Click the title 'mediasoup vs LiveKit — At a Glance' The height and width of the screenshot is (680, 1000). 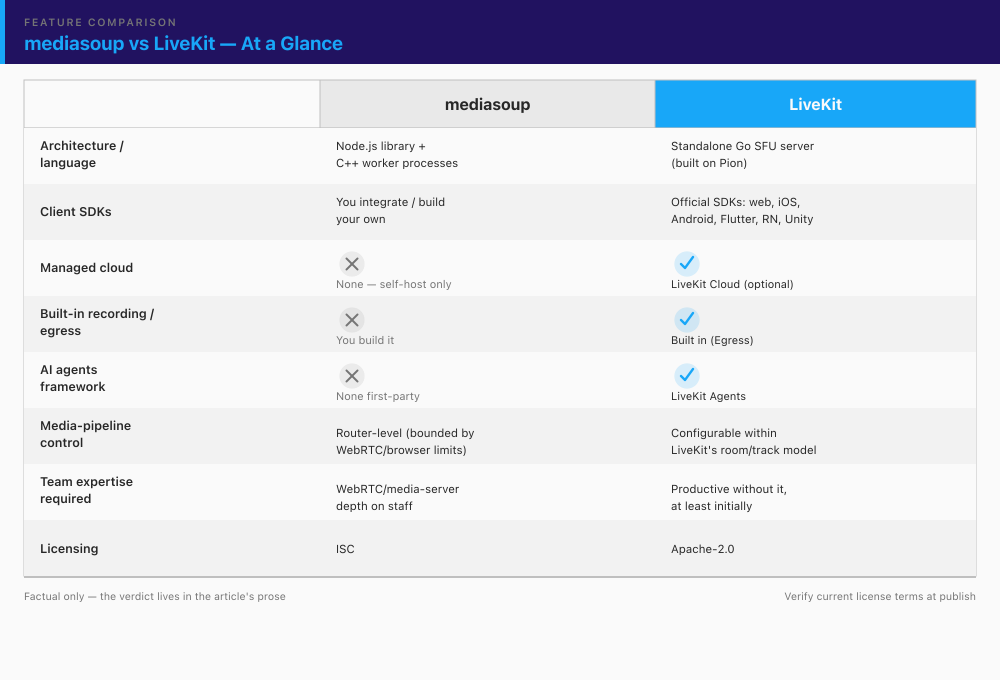click(x=183, y=43)
